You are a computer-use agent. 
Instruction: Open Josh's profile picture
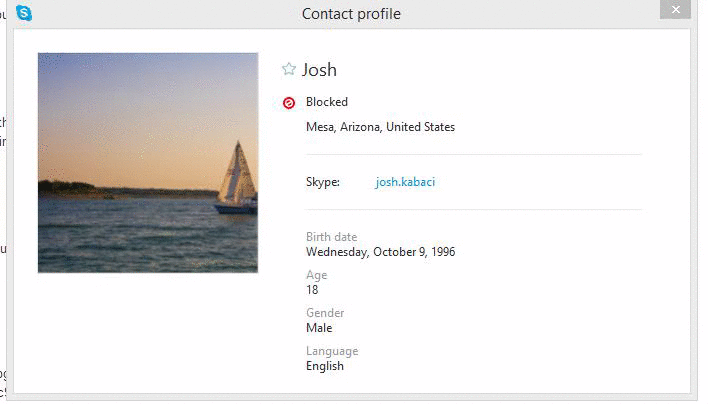pyautogui.click(x=147, y=162)
